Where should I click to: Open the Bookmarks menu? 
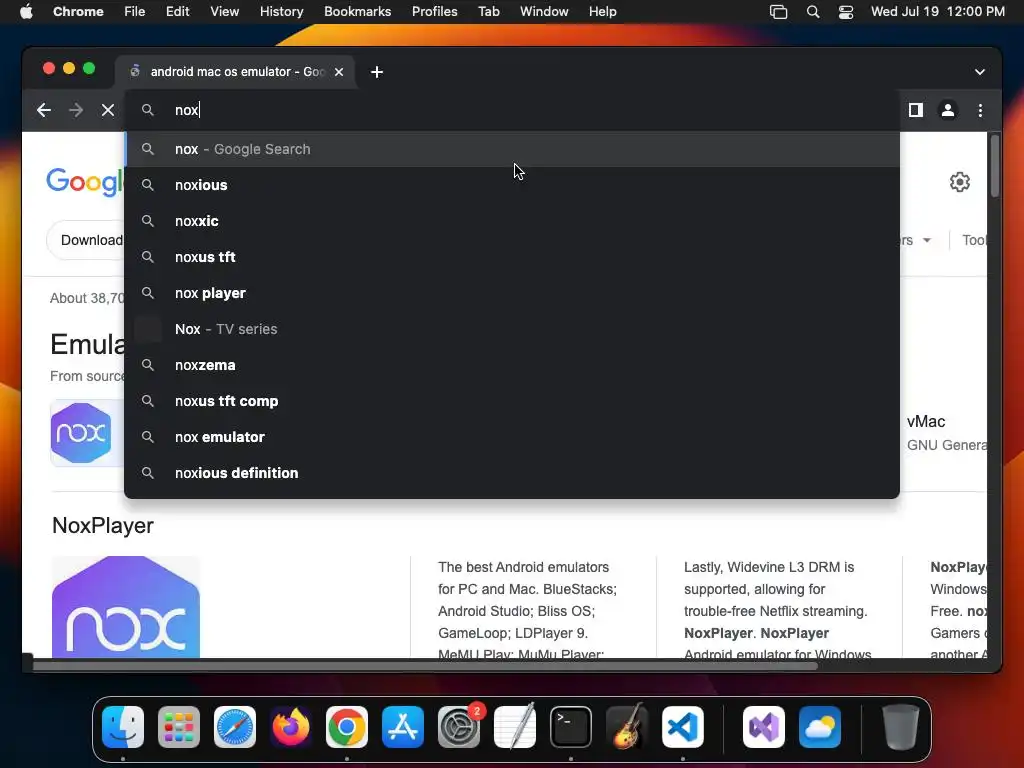tap(357, 12)
